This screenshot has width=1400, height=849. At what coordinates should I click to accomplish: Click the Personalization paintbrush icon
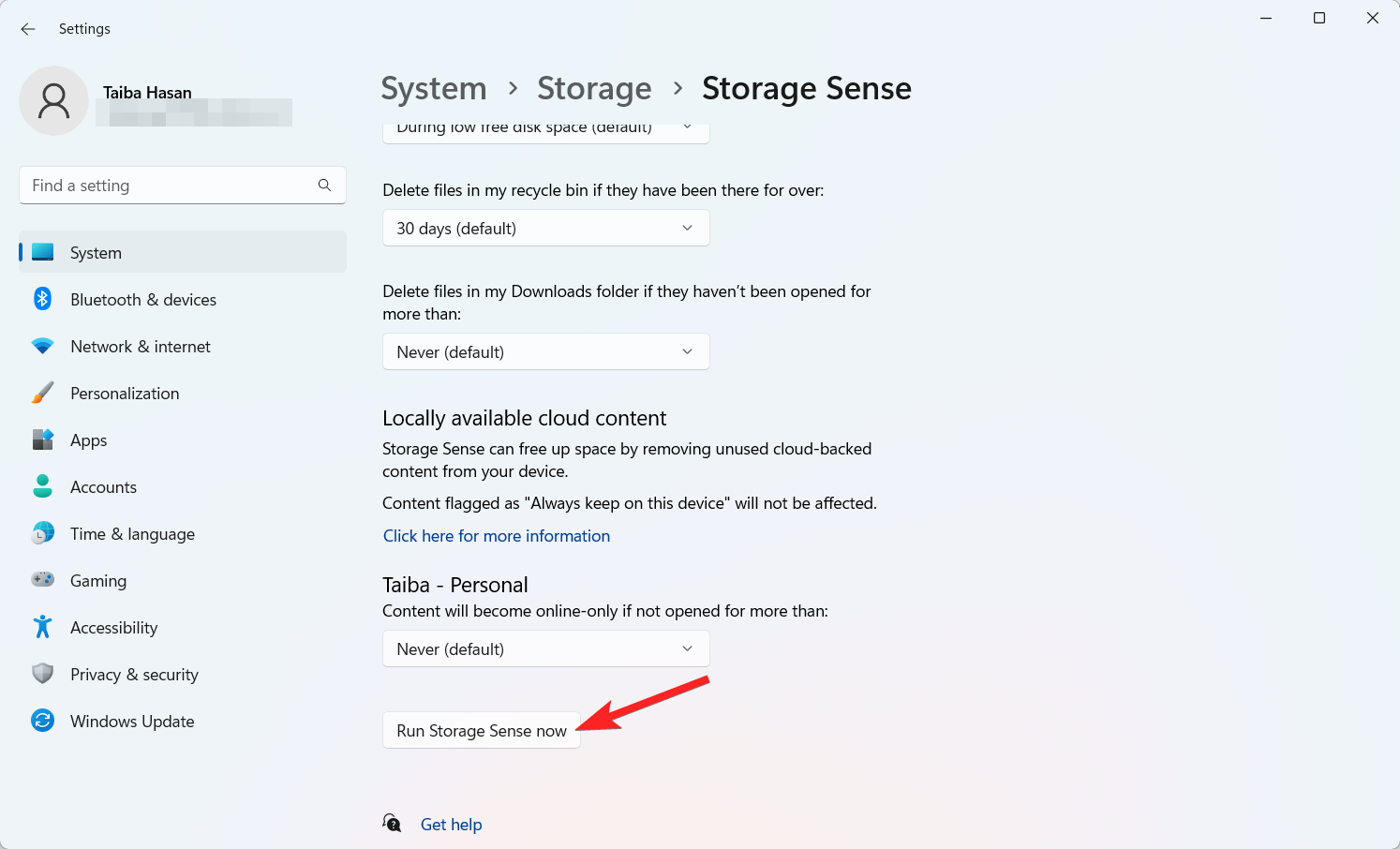tap(42, 394)
